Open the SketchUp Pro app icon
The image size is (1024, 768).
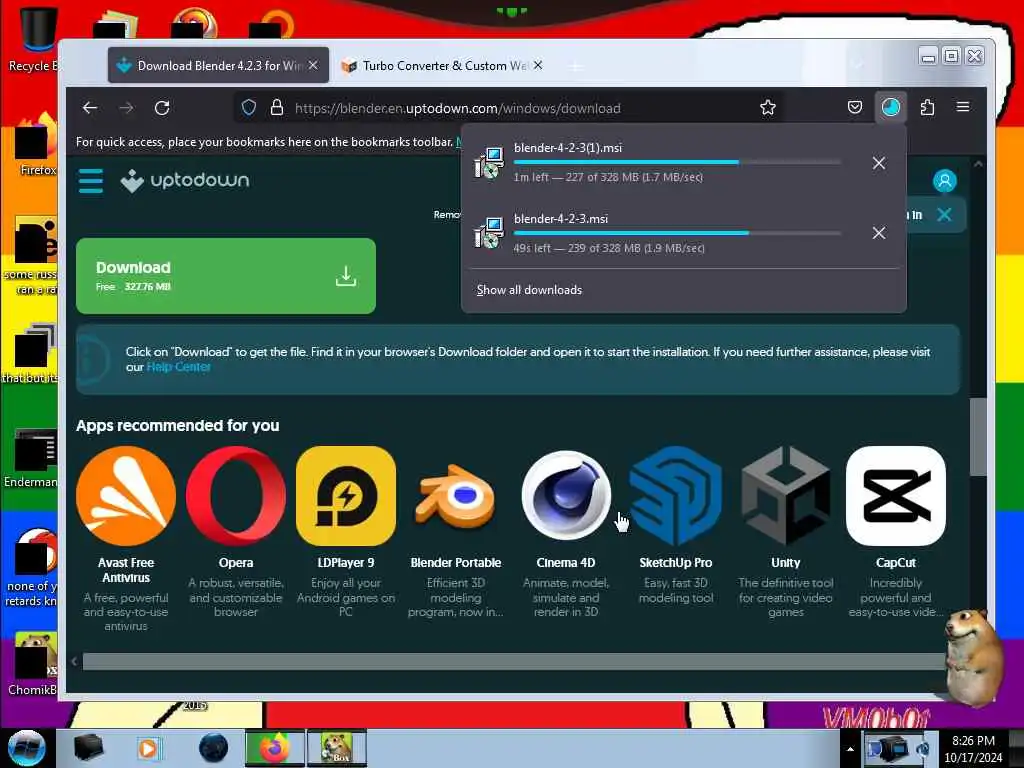tap(676, 496)
